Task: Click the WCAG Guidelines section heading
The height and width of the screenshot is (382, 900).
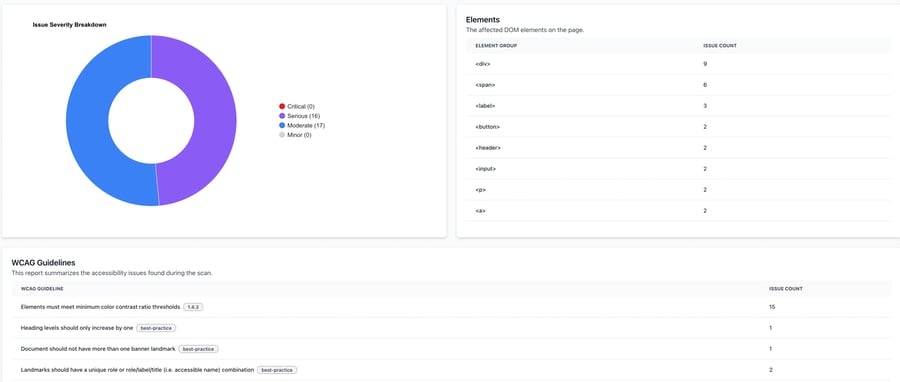Action: (x=44, y=263)
